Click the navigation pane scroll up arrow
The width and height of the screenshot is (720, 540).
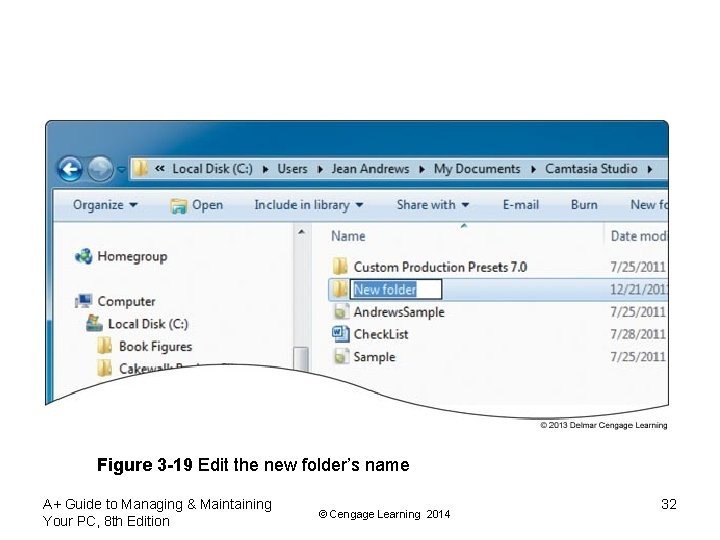click(x=301, y=232)
